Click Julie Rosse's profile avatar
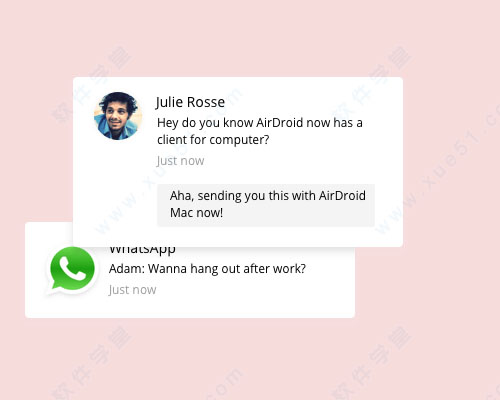Image resolution: width=500 pixels, height=400 pixels. pos(118,116)
